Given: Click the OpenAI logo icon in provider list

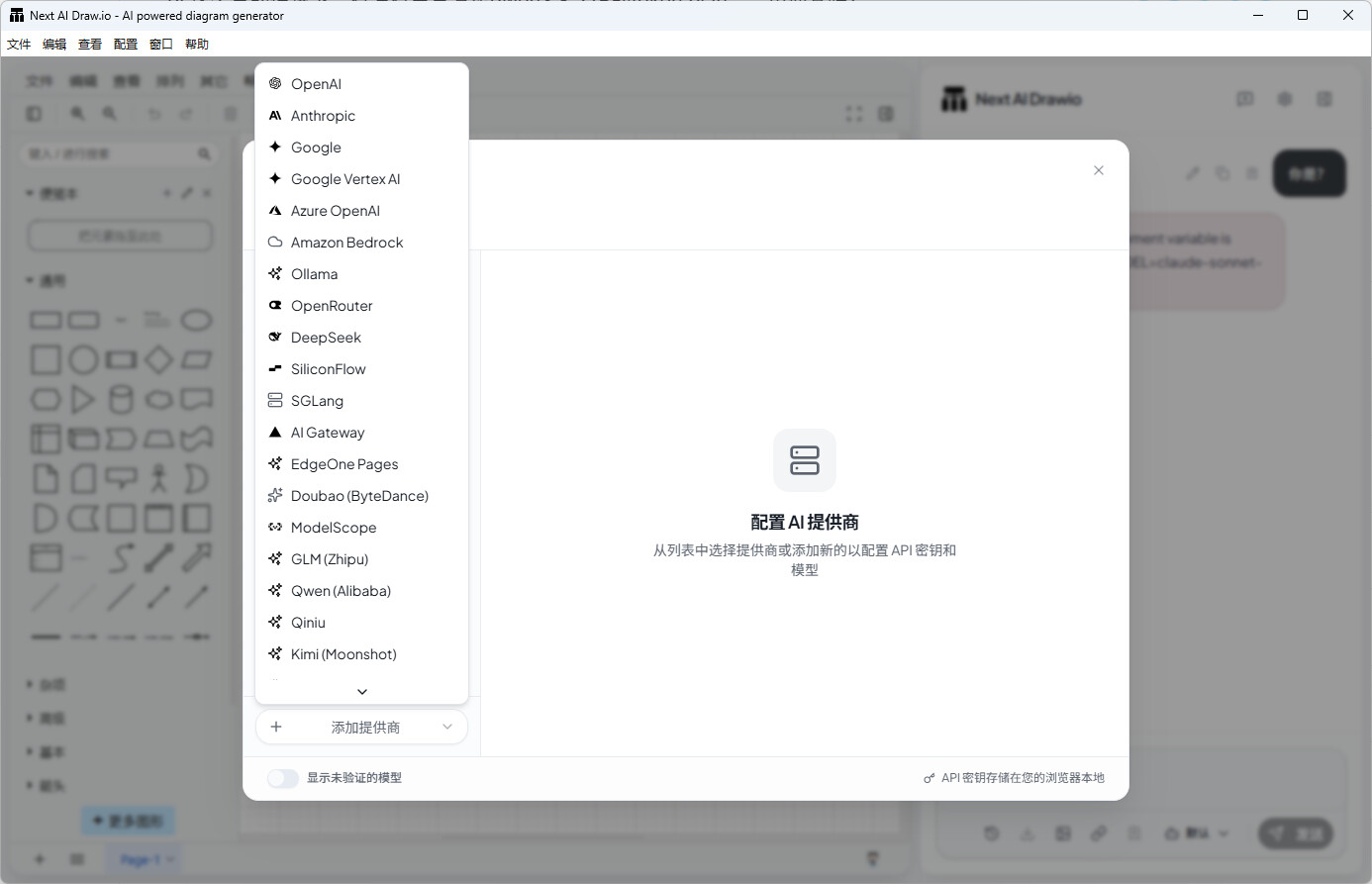Looking at the screenshot, I should coord(275,84).
